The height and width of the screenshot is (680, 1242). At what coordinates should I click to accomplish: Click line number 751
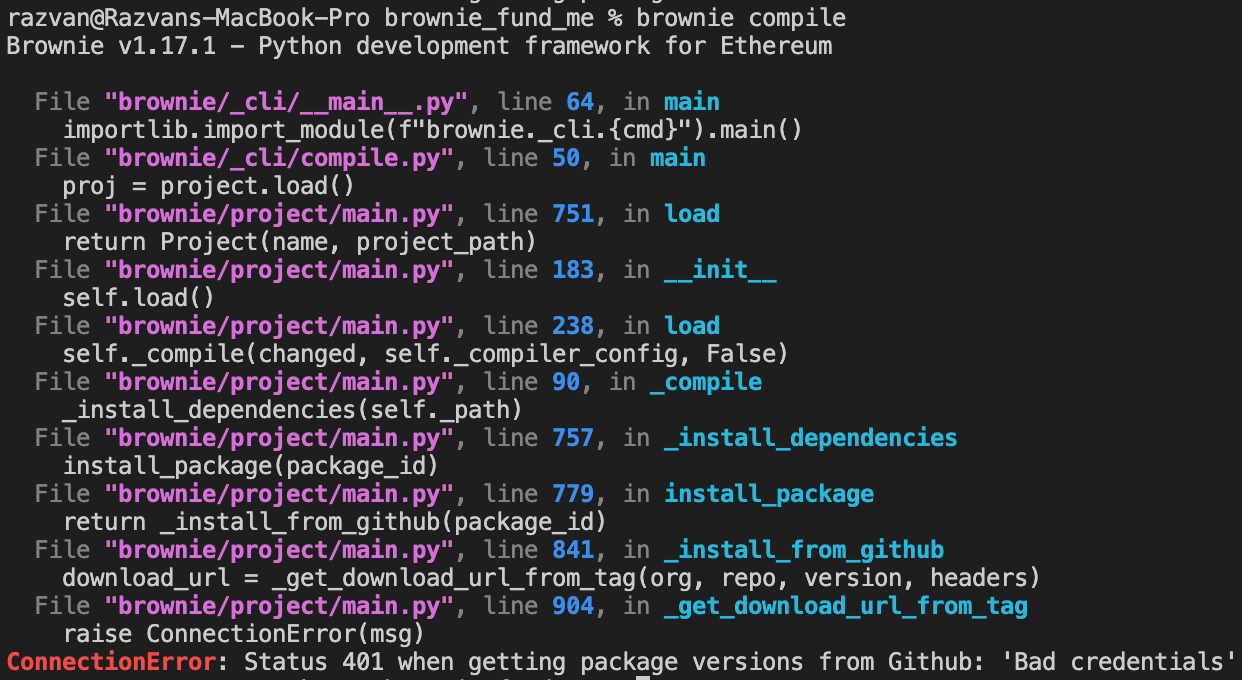[x=572, y=214]
